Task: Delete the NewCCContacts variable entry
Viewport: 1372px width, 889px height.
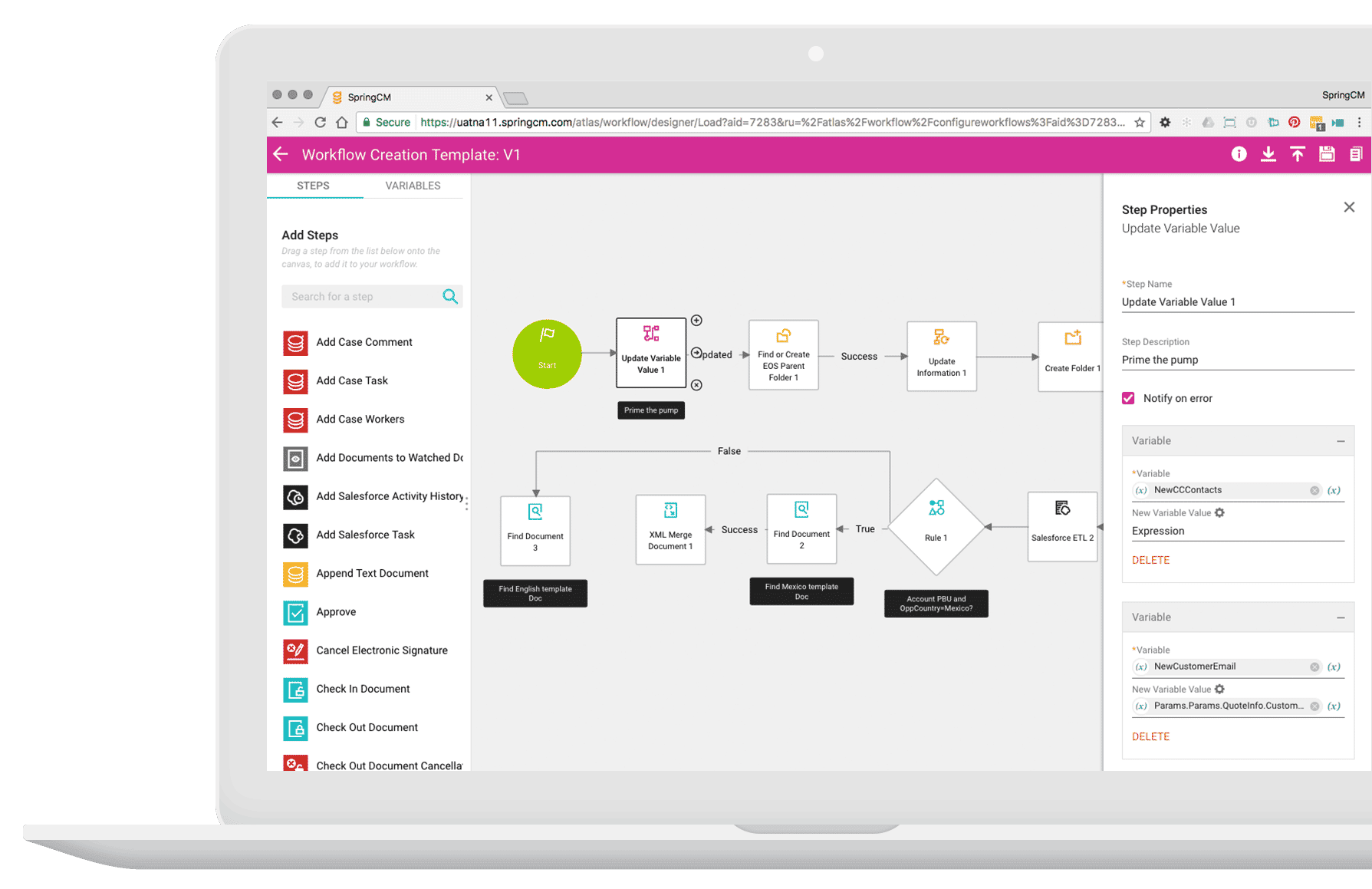Action: [1150, 560]
